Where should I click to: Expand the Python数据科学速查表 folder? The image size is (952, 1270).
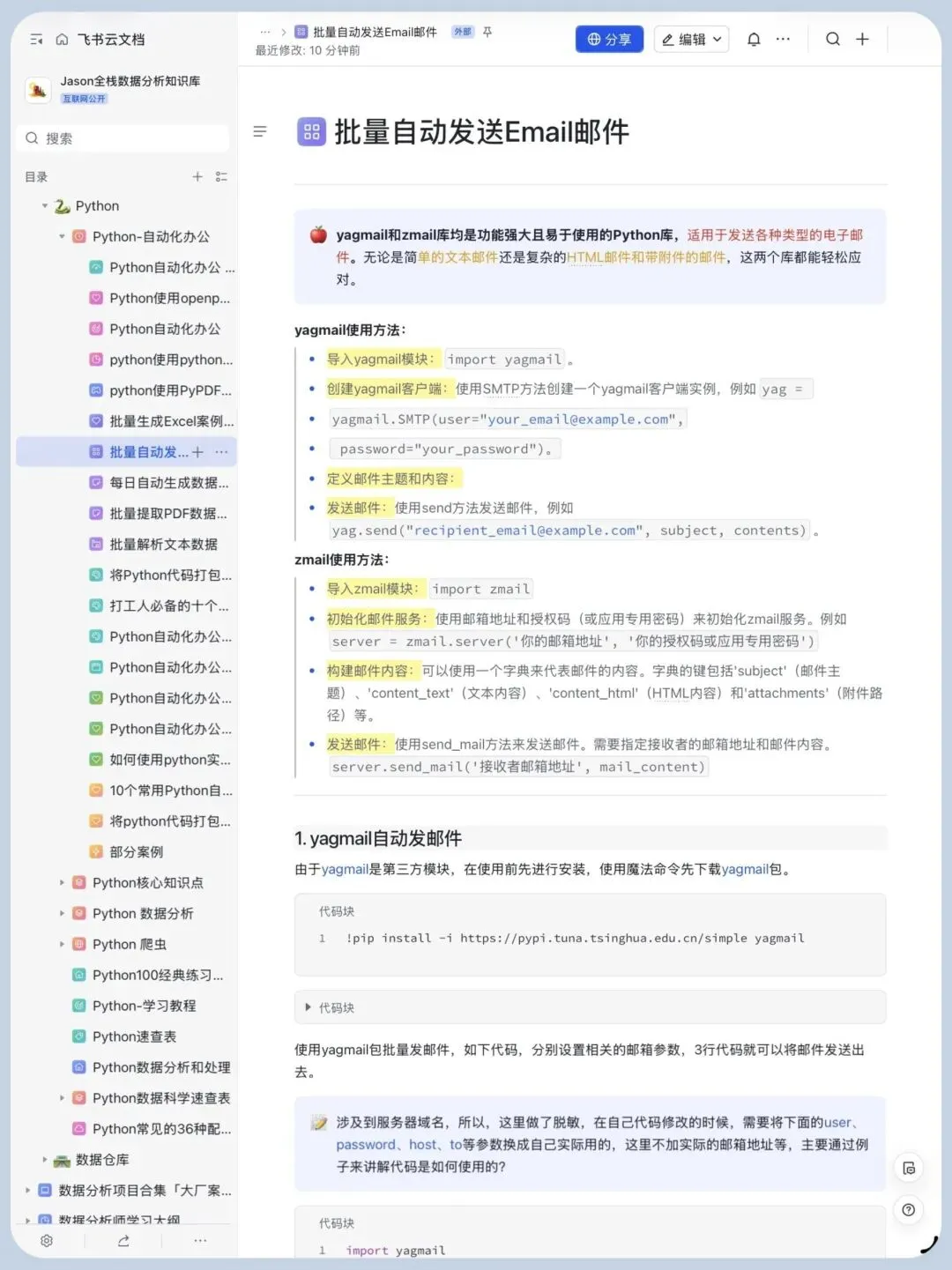coord(62,1098)
